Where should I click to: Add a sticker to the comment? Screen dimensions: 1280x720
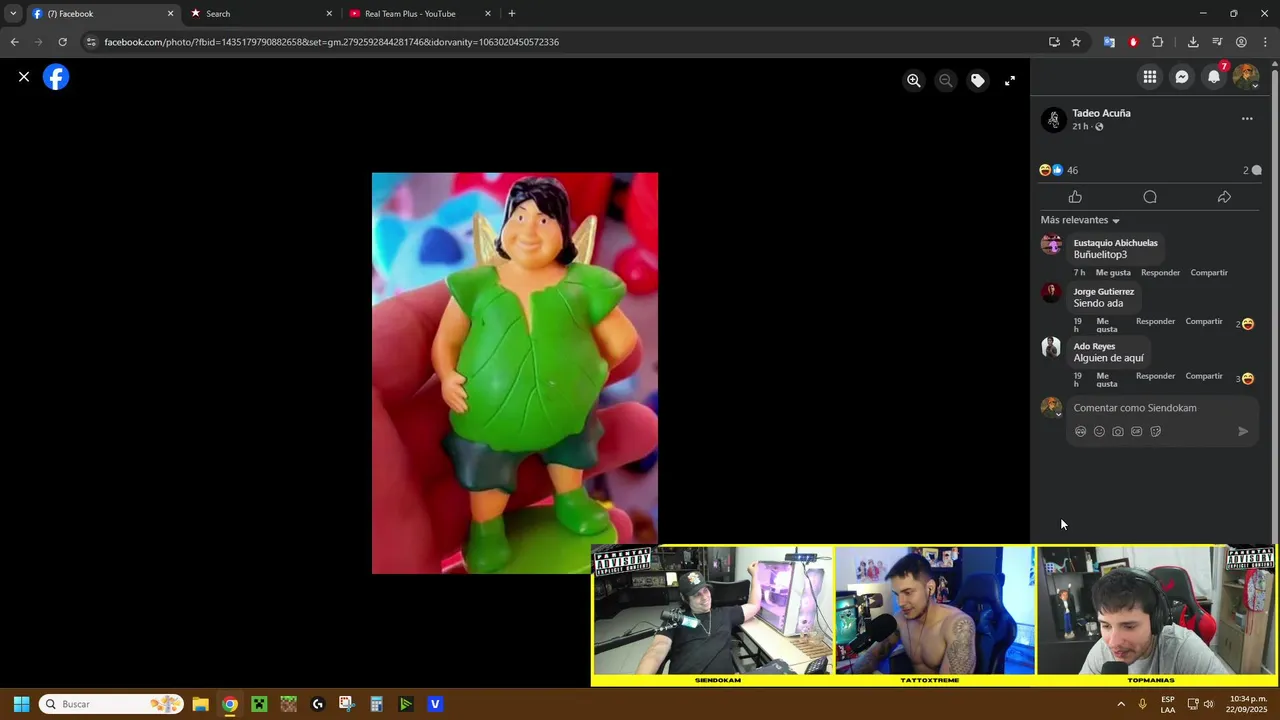click(1156, 432)
